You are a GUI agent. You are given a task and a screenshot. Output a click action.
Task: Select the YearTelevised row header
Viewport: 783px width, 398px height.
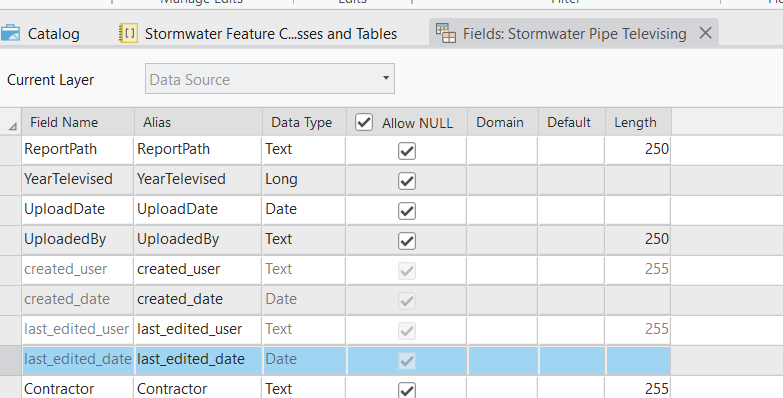10,180
